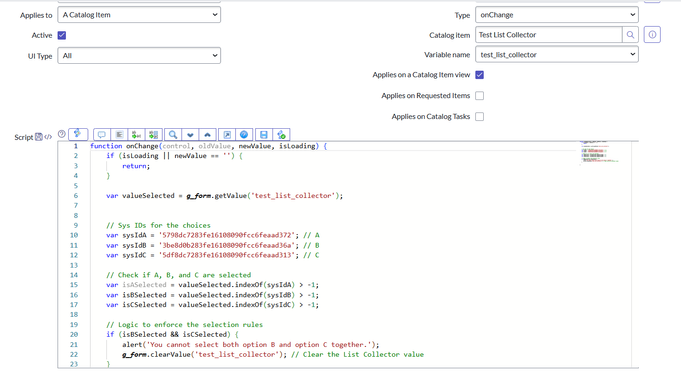Click the script field save icon near label
Viewport: 681px width, 380px height.
pyautogui.click(x=39, y=137)
